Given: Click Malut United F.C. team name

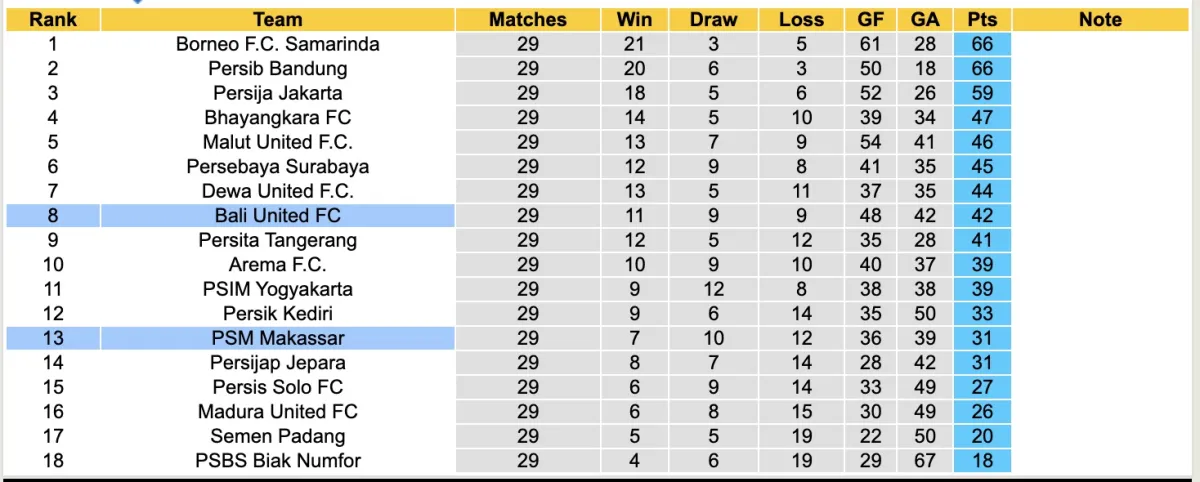Looking at the screenshot, I should 278,142.
